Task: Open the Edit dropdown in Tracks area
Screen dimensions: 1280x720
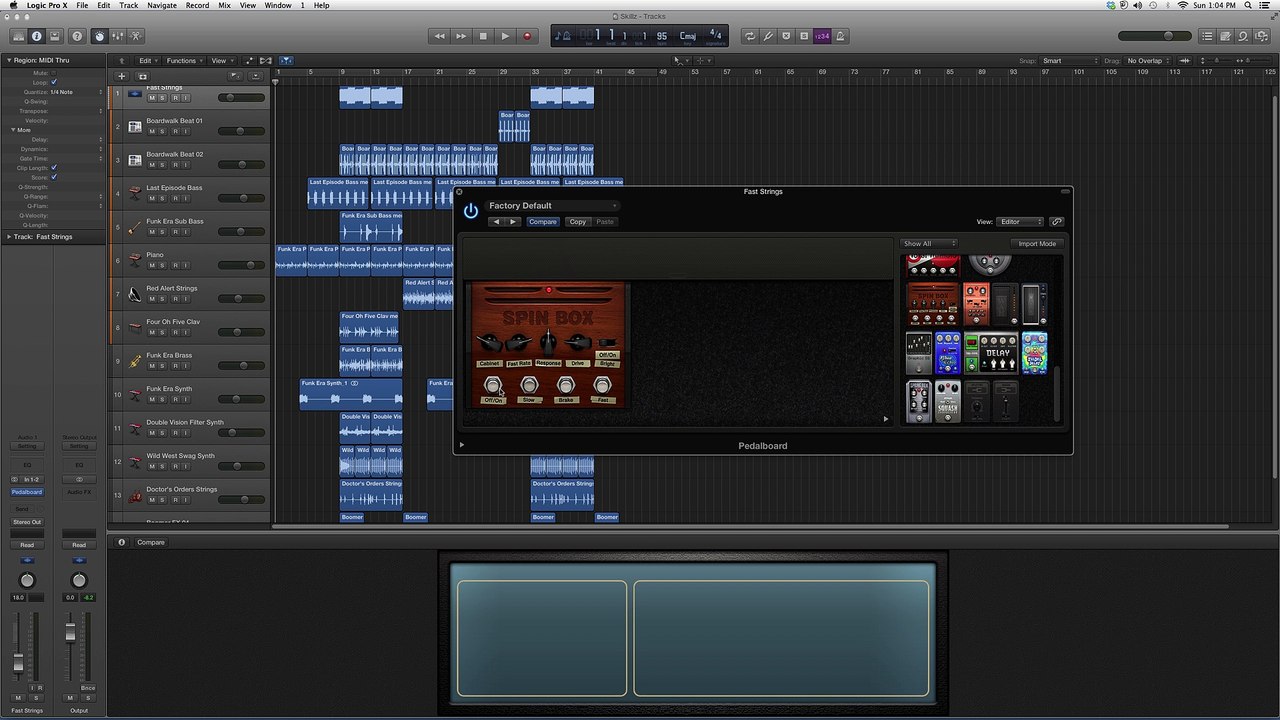Action: [x=148, y=61]
